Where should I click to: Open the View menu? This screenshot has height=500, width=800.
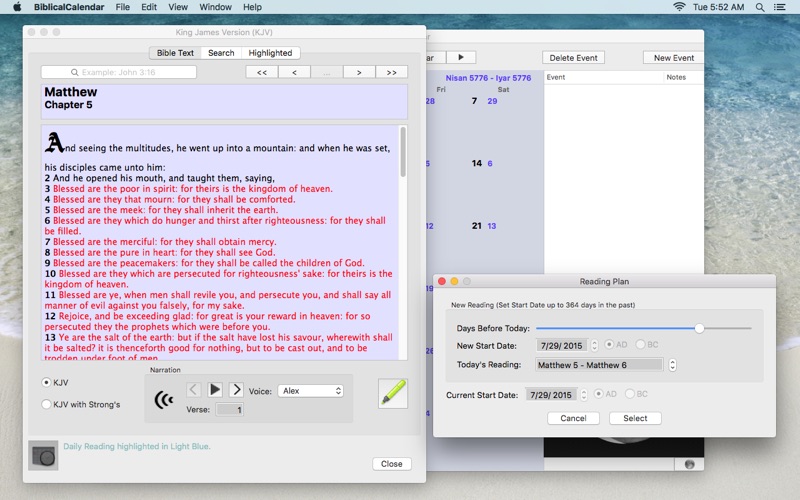tap(178, 7)
